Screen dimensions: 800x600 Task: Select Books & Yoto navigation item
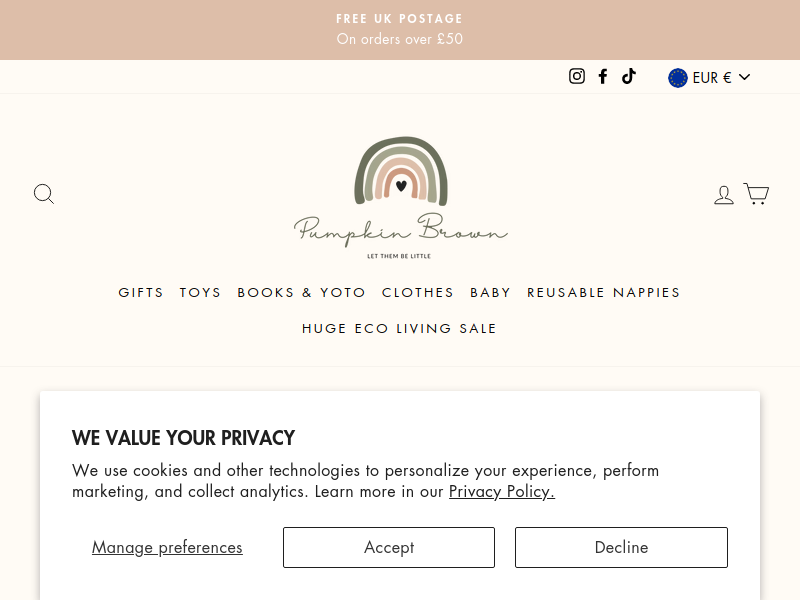(302, 292)
